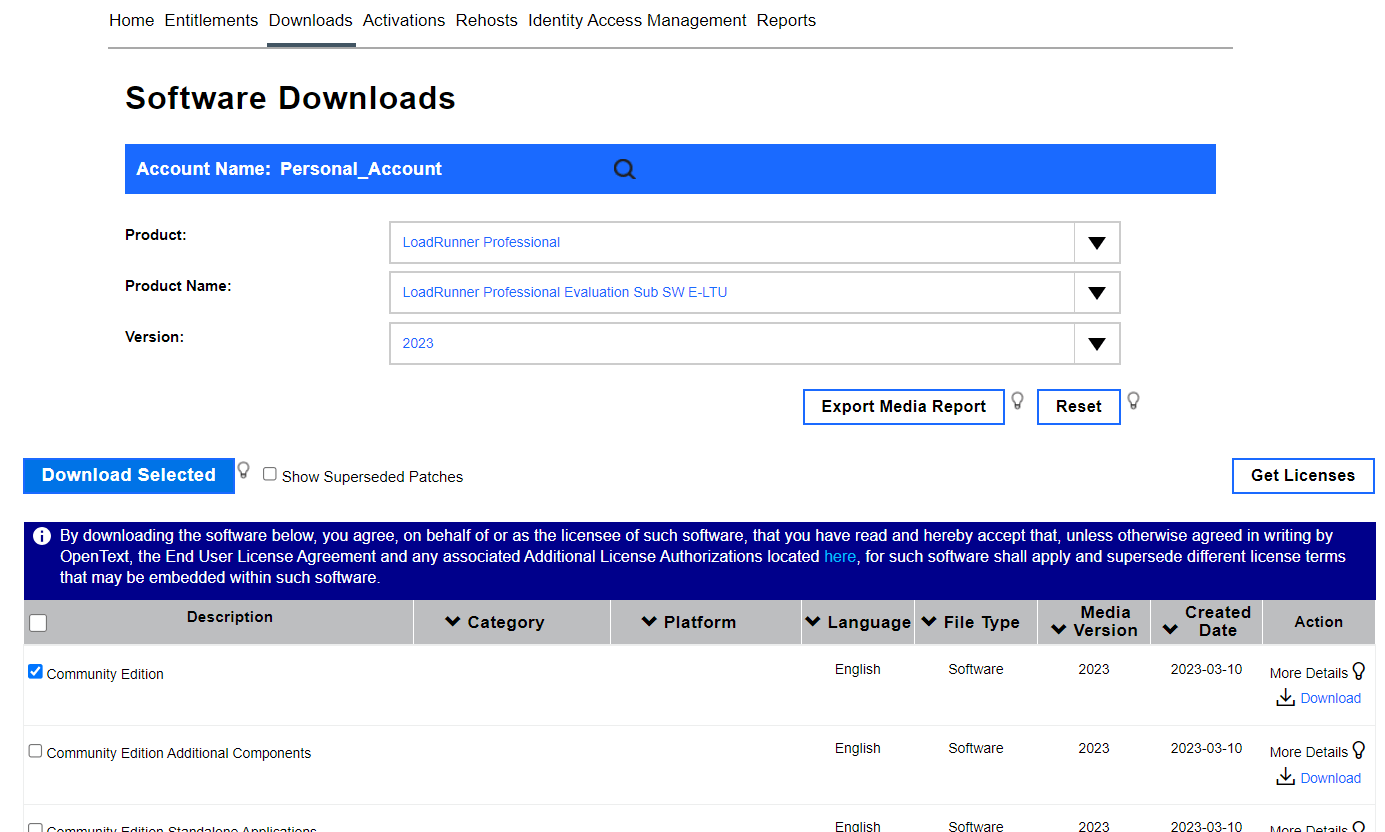The width and height of the screenshot is (1385, 832).
Task: Follow the 'here' license agreement link
Action: (x=840, y=557)
